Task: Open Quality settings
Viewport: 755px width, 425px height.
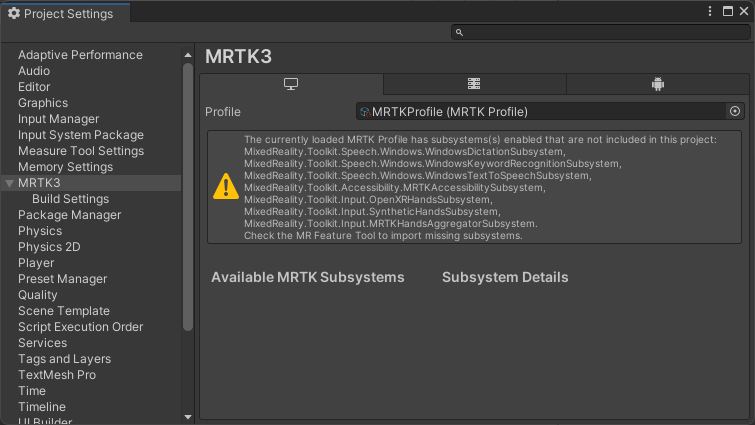Action: coord(38,295)
